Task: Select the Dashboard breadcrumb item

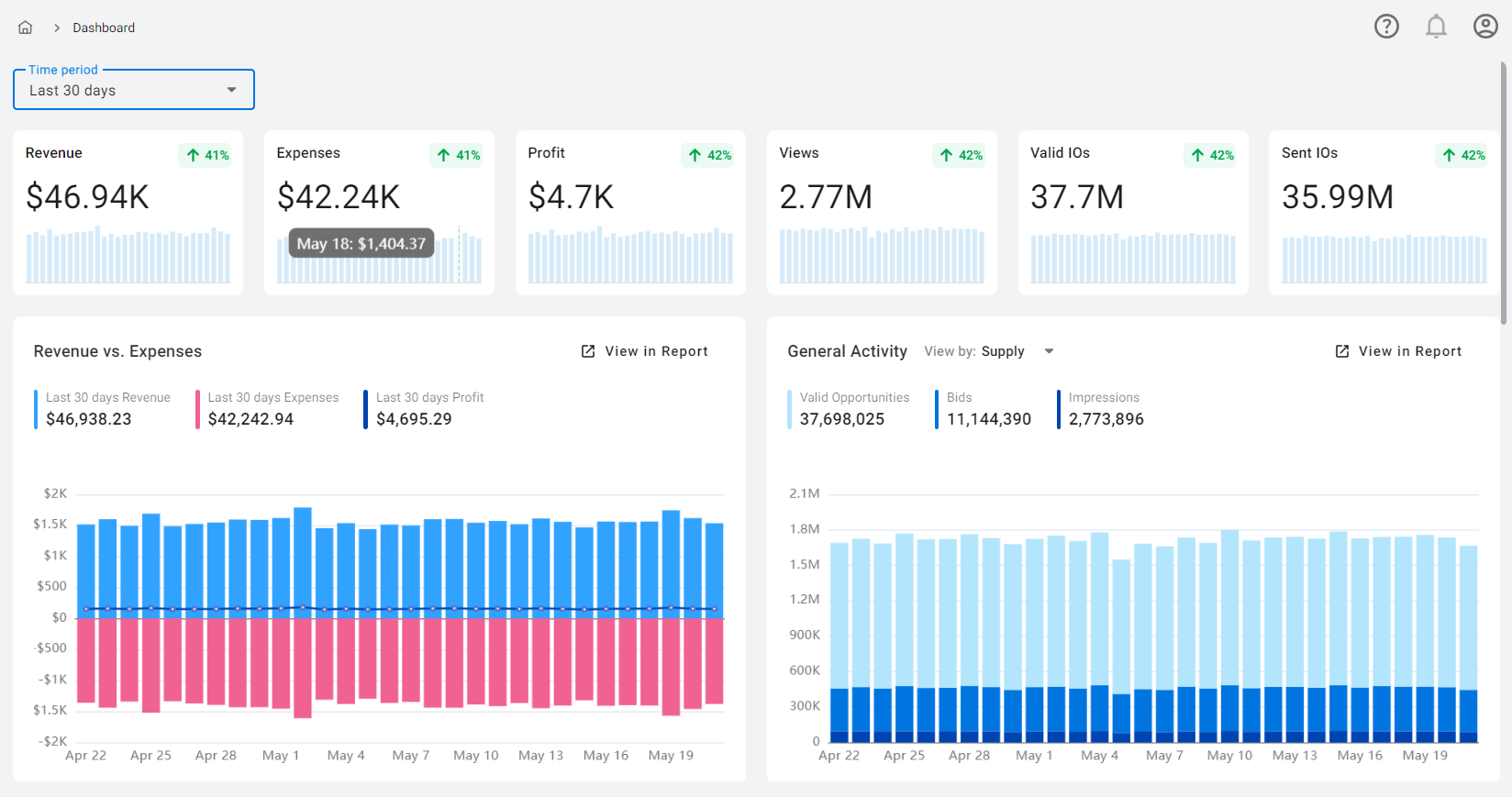Action: (x=104, y=28)
